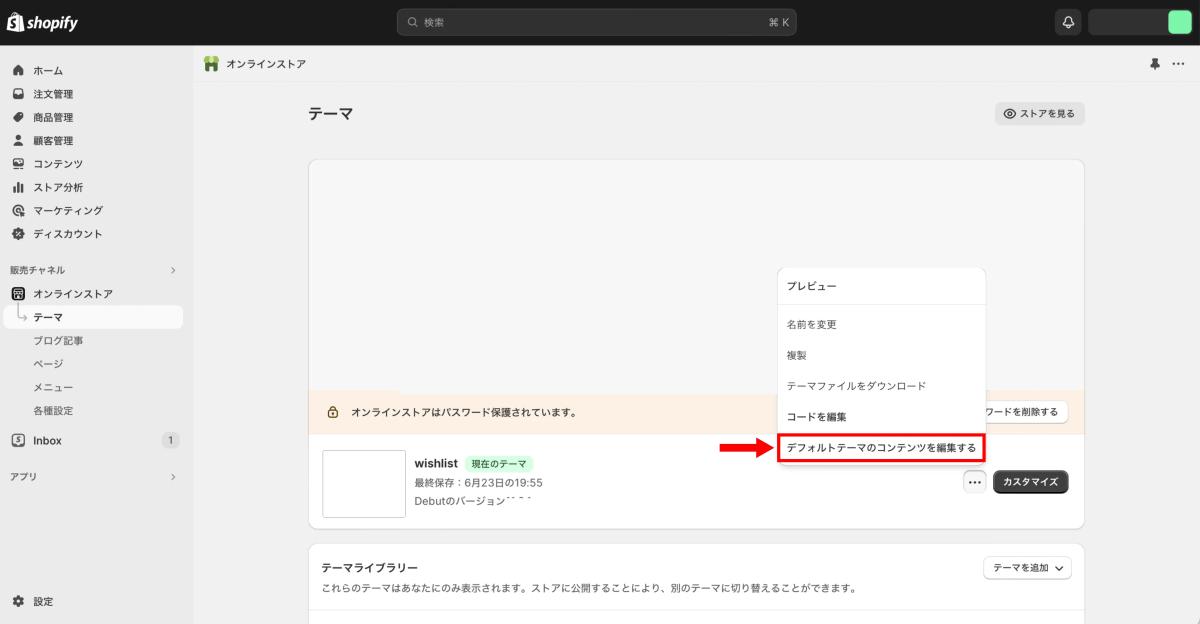This screenshot has height=624, width=1200.
Task: Expand the 販売チャネル section chevron
Action: pyautogui.click(x=173, y=270)
